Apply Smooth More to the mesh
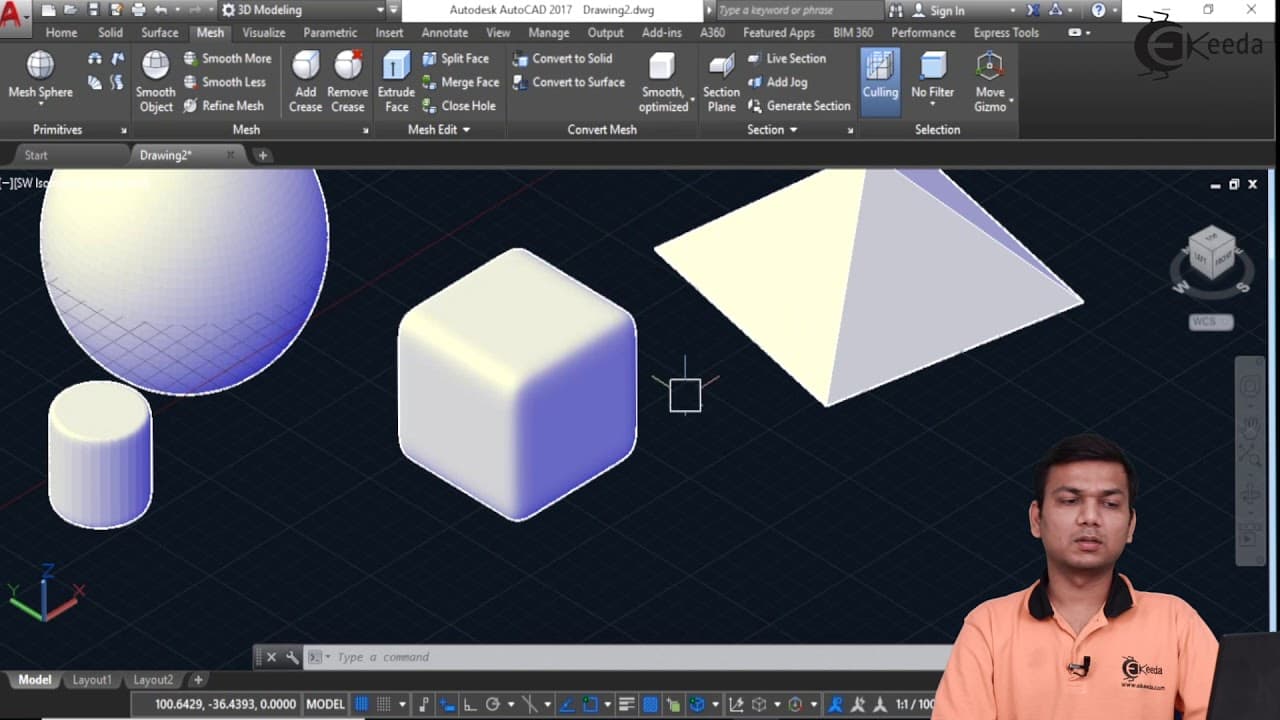This screenshot has height=720, width=1280. coord(227,58)
